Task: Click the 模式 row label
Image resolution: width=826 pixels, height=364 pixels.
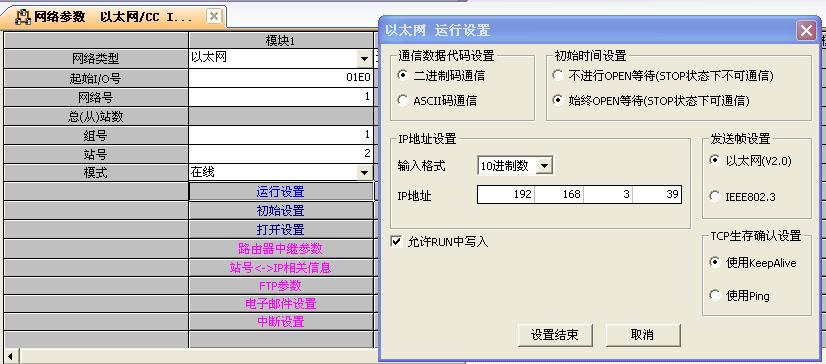Action: point(95,172)
